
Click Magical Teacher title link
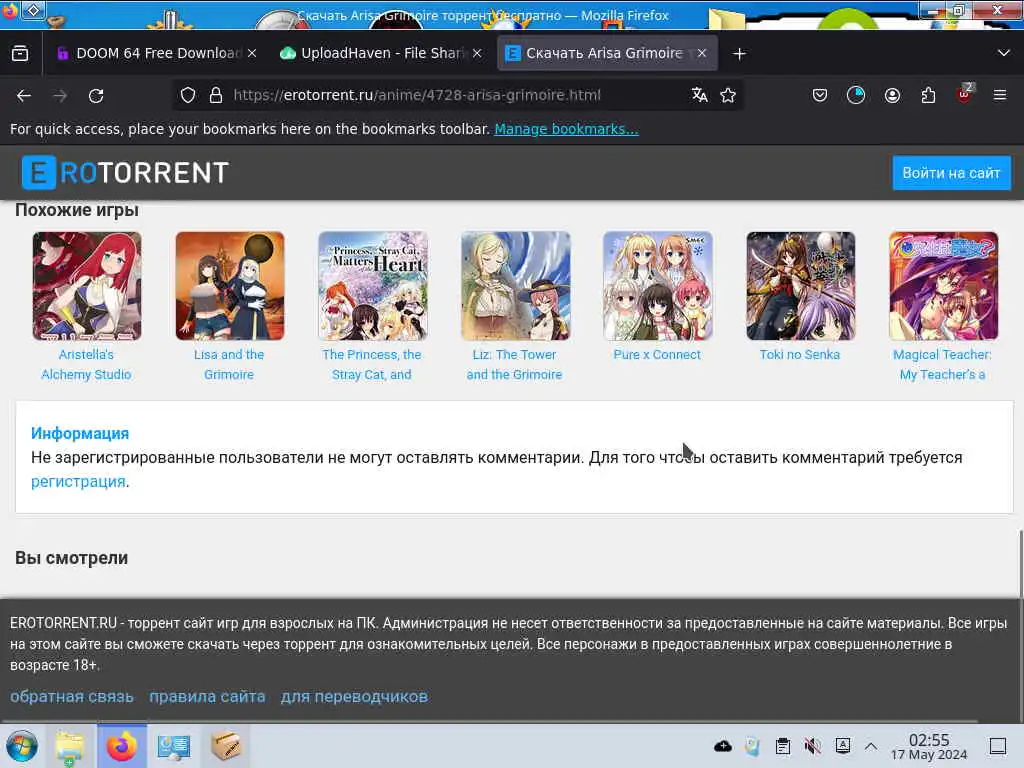tap(942, 364)
